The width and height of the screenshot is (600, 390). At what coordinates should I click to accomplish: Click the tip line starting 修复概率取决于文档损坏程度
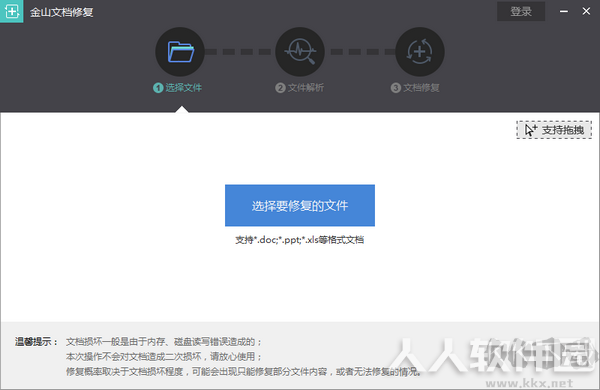click(x=244, y=372)
